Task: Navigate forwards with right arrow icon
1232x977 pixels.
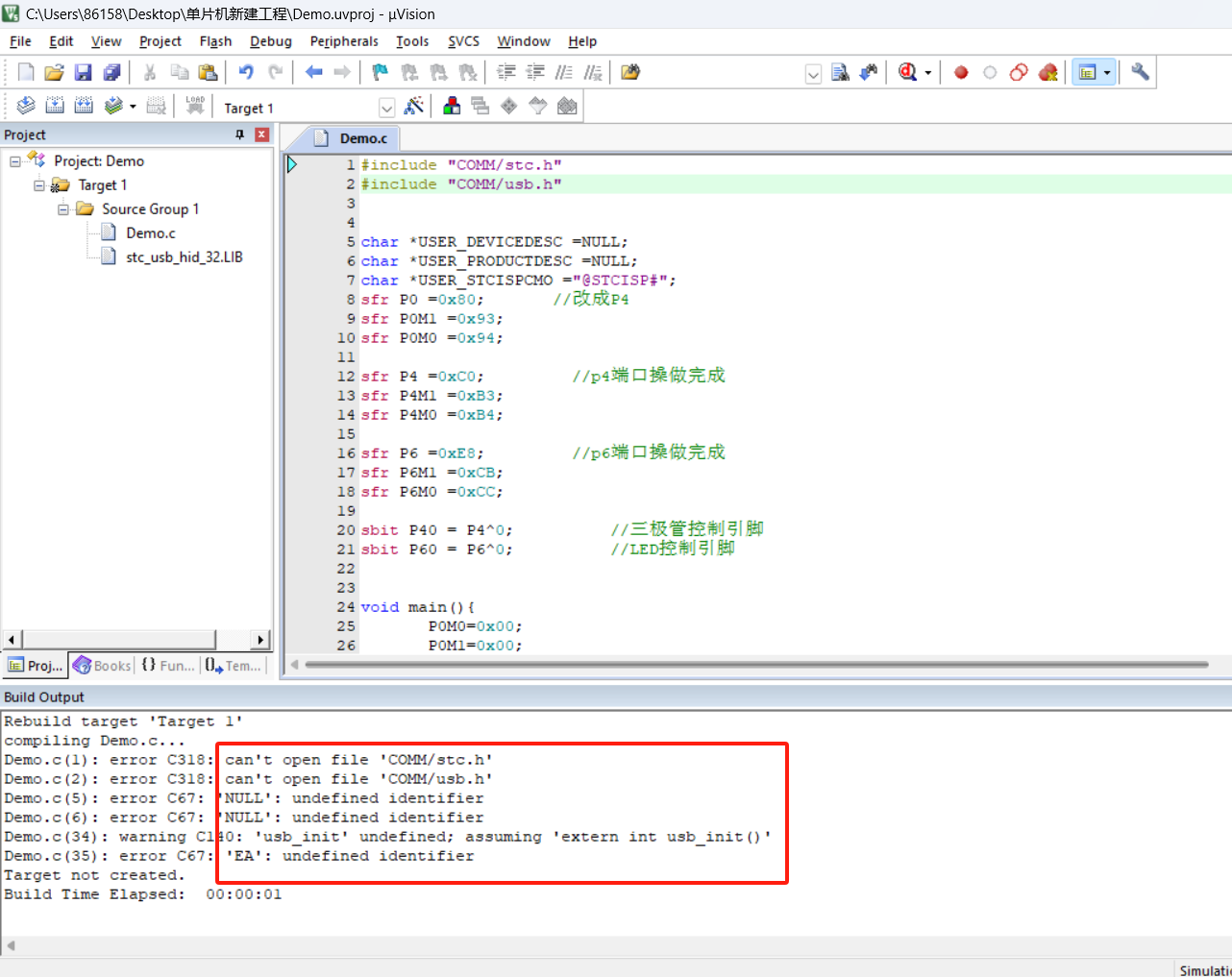Action: [x=342, y=72]
